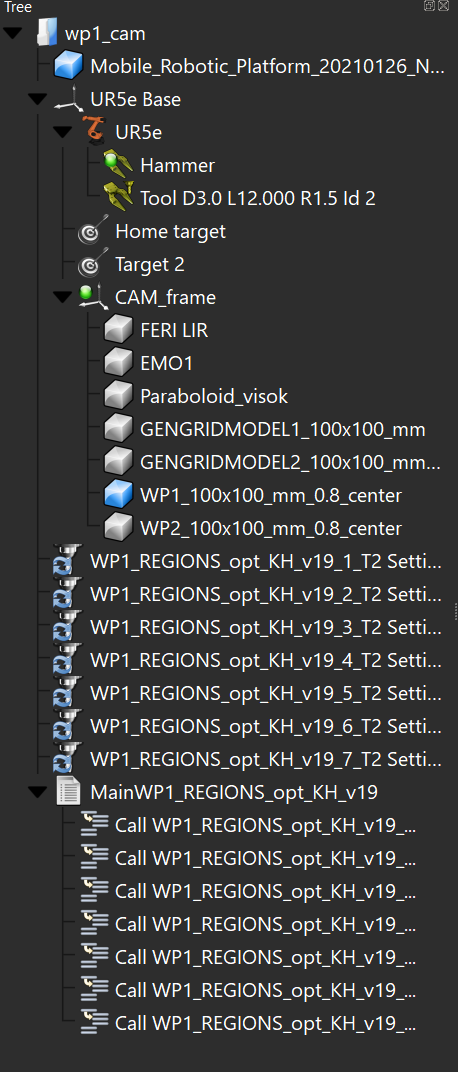Viewport: 458px width, 1072px height.
Task: Select the Tool D3.0 L12.000 tool icon
Action: tap(118, 198)
